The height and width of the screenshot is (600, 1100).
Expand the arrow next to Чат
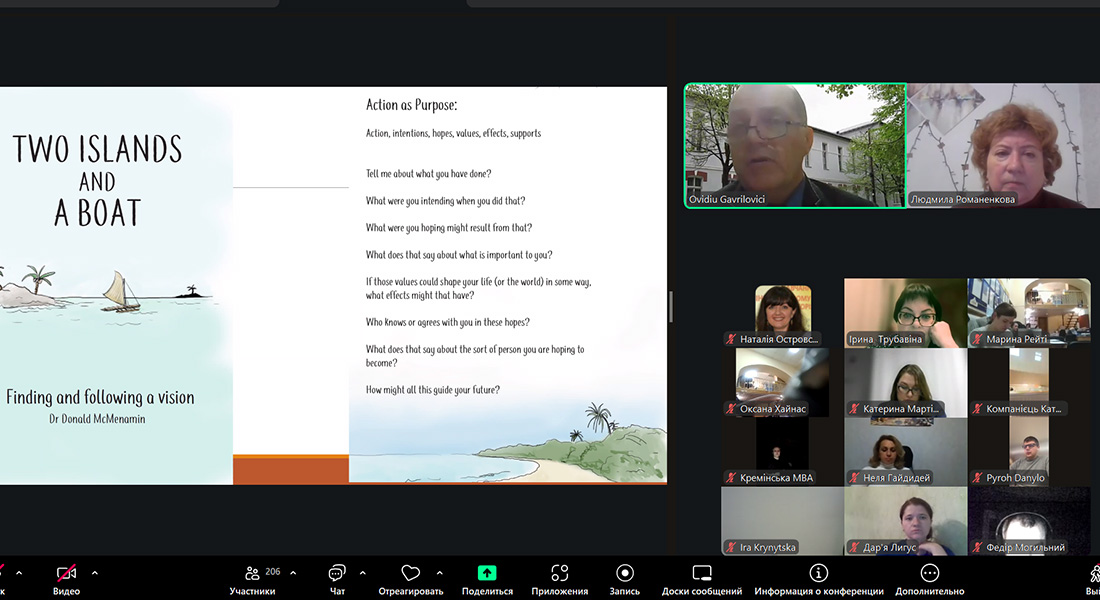pyautogui.click(x=362, y=573)
